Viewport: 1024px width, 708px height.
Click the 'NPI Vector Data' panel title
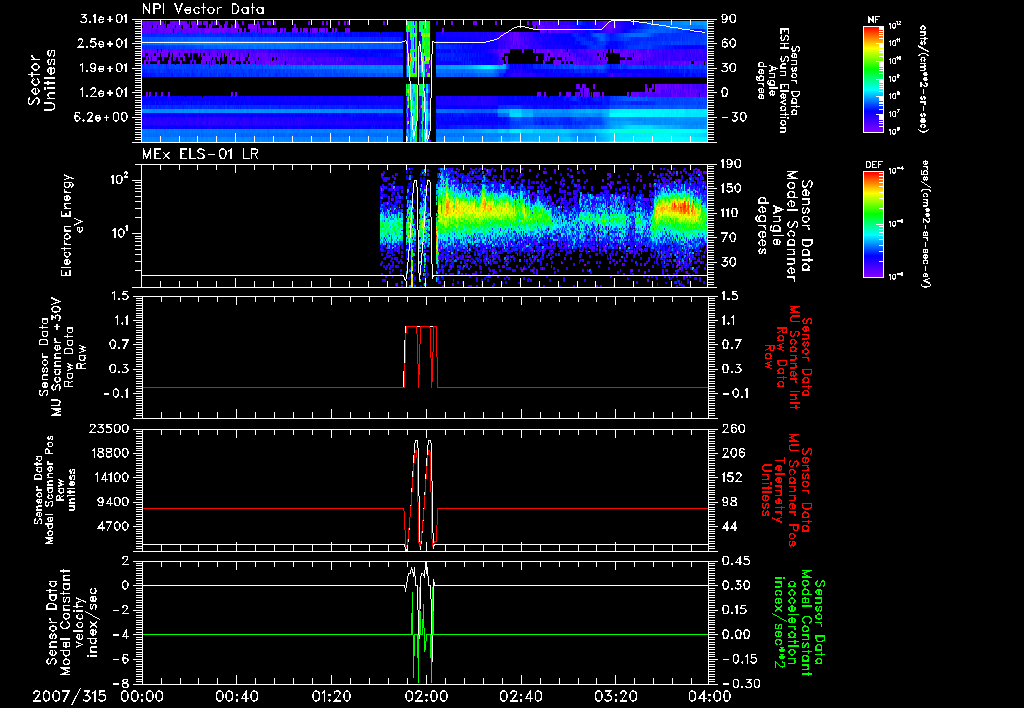tap(203, 9)
